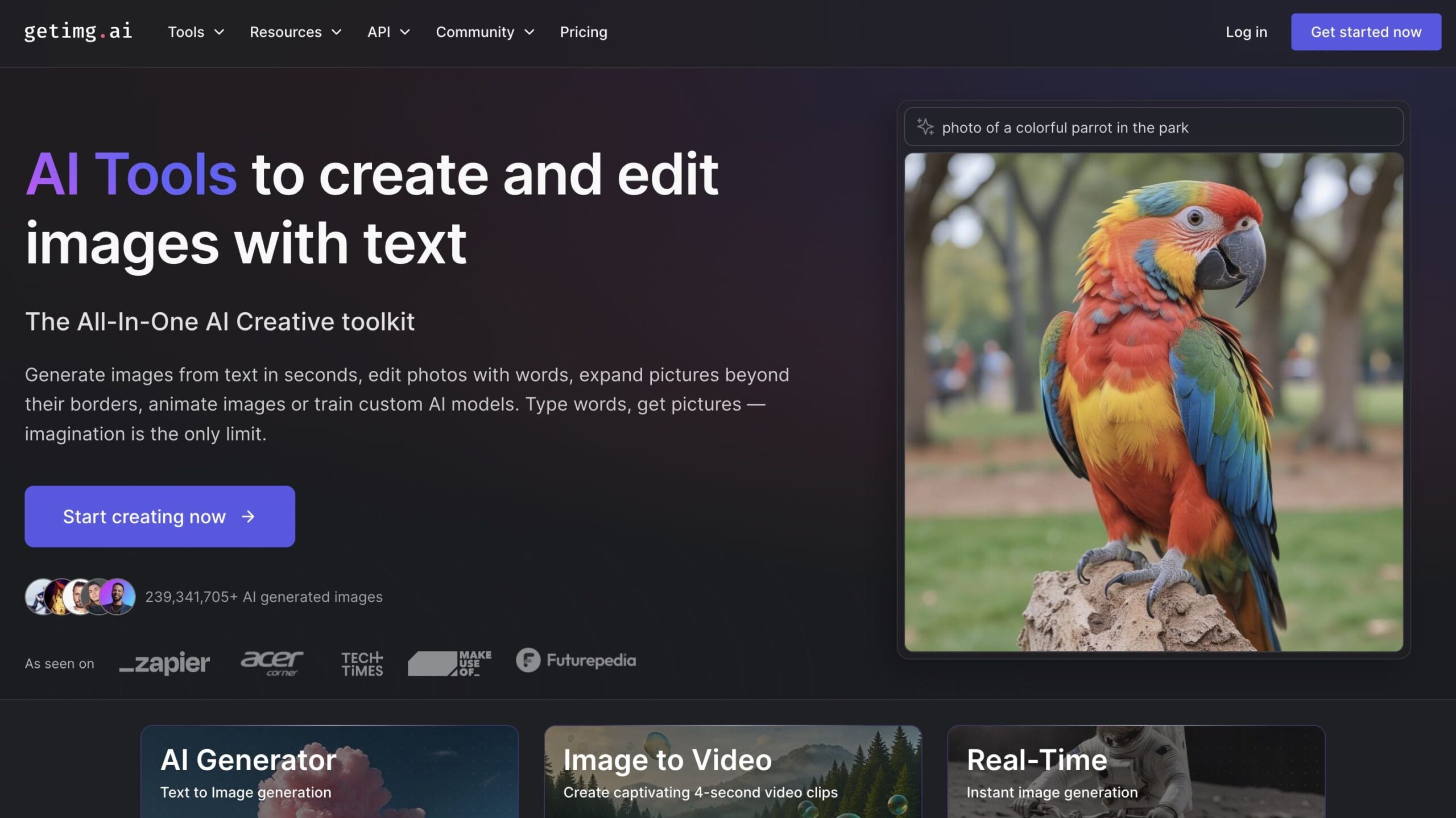Click Start creating now button
1456x818 pixels.
pos(160,517)
